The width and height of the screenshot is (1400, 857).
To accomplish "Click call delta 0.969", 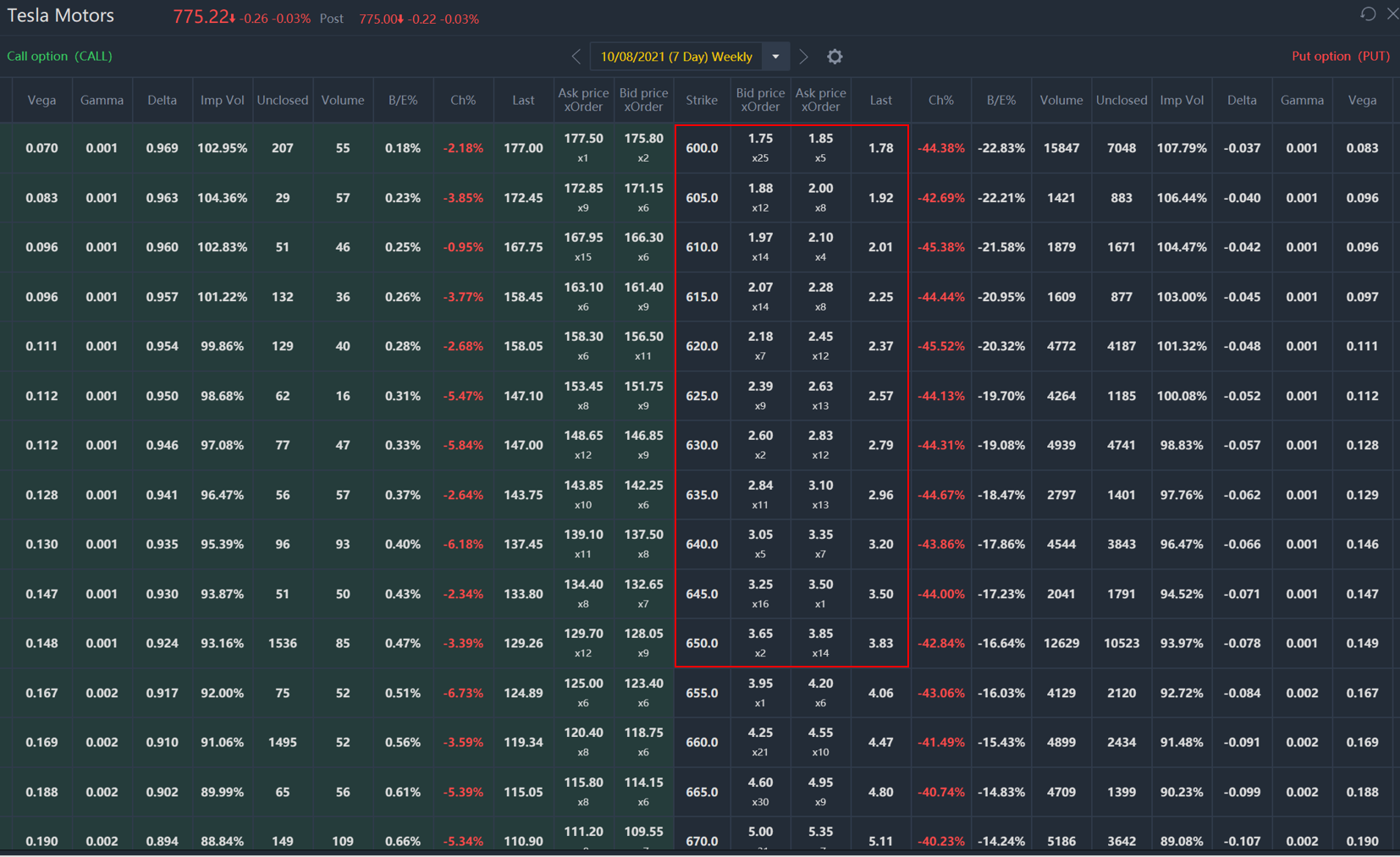I will point(162,148).
